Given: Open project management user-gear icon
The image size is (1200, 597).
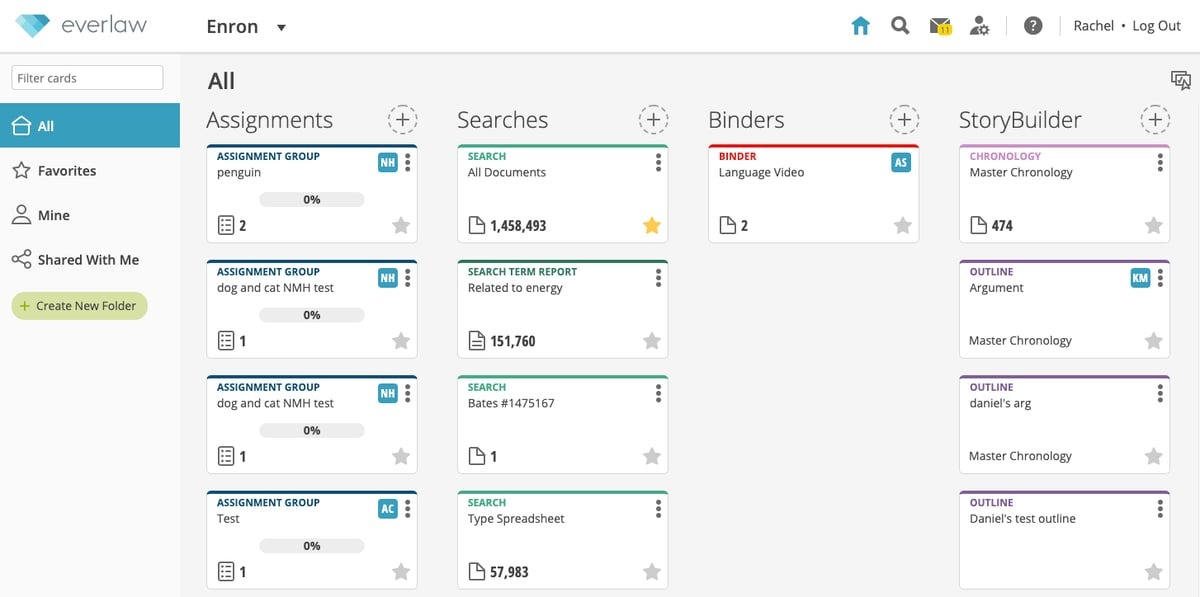Looking at the screenshot, I should [x=980, y=27].
